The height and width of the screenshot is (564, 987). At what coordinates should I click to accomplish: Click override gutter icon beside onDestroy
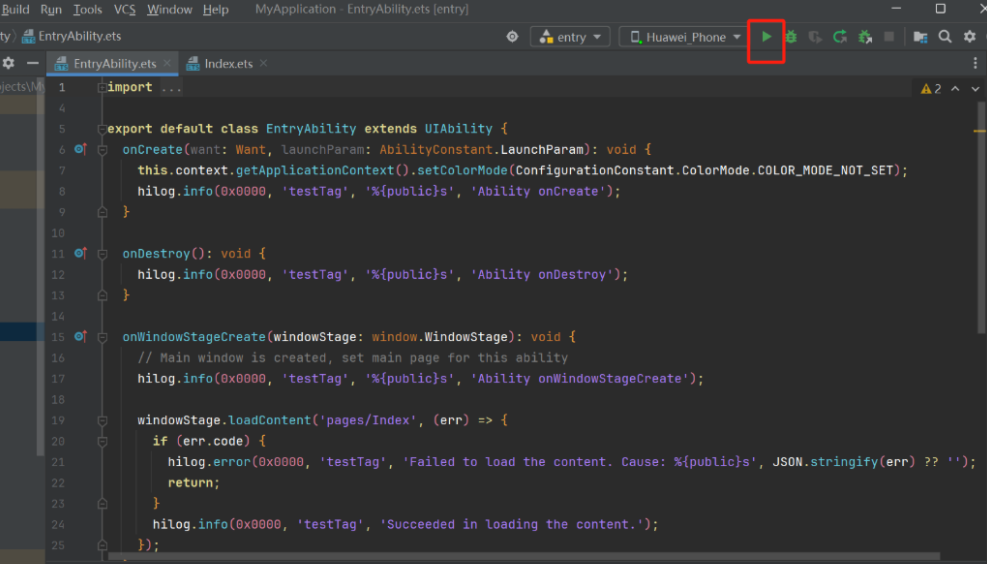(x=80, y=253)
